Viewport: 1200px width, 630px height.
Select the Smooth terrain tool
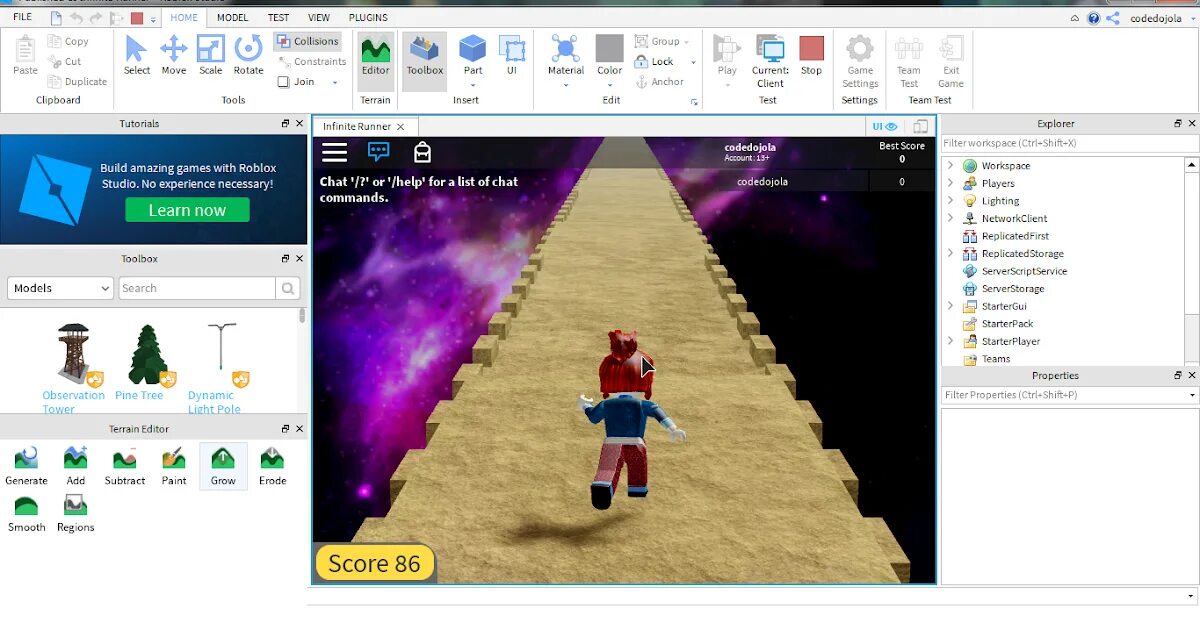click(x=26, y=513)
